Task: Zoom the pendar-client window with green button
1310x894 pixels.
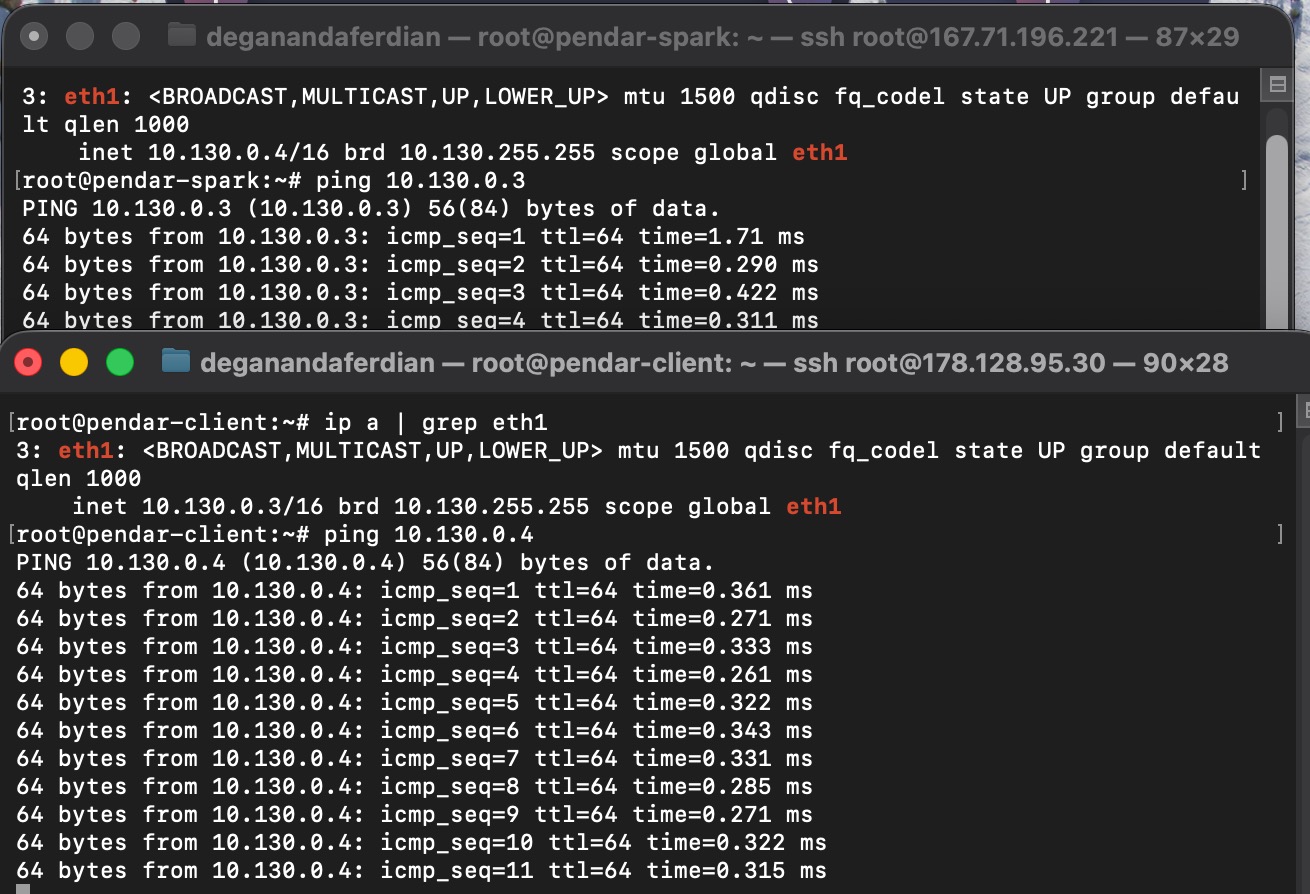Action: pos(120,362)
